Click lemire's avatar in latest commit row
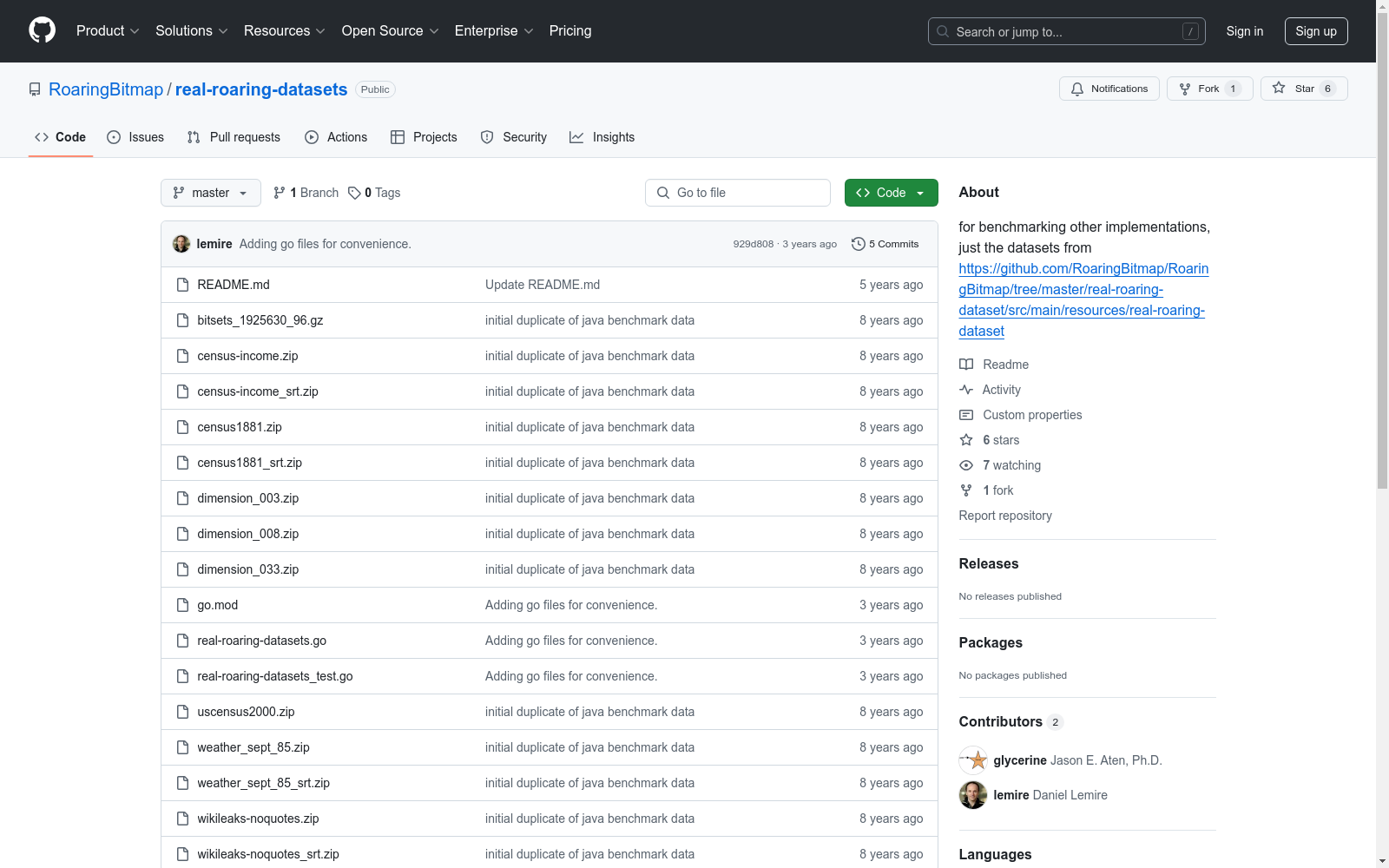This screenshot has width=1389, height=868. tap(181, 244)
